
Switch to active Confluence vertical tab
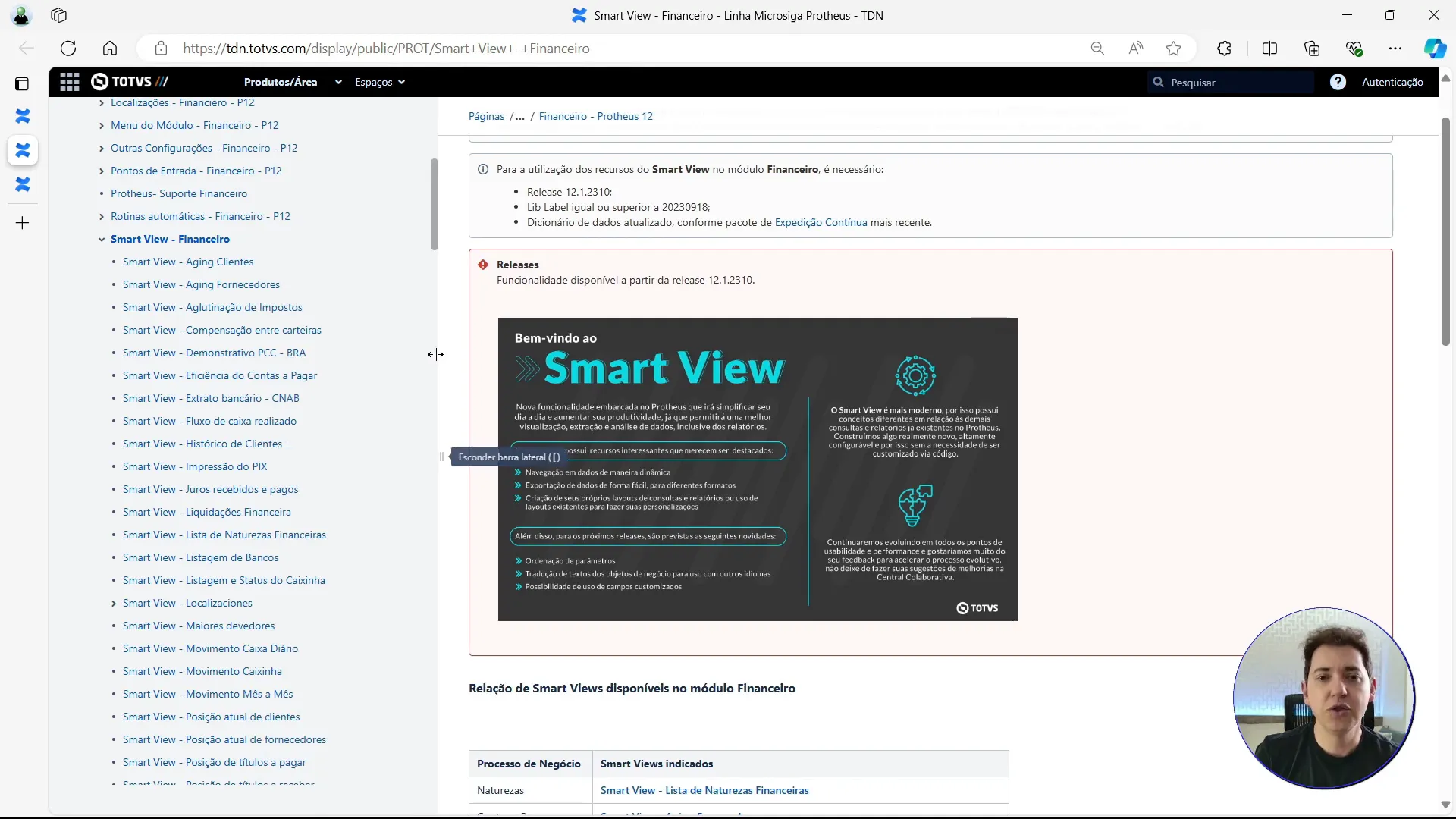[23, 150]
